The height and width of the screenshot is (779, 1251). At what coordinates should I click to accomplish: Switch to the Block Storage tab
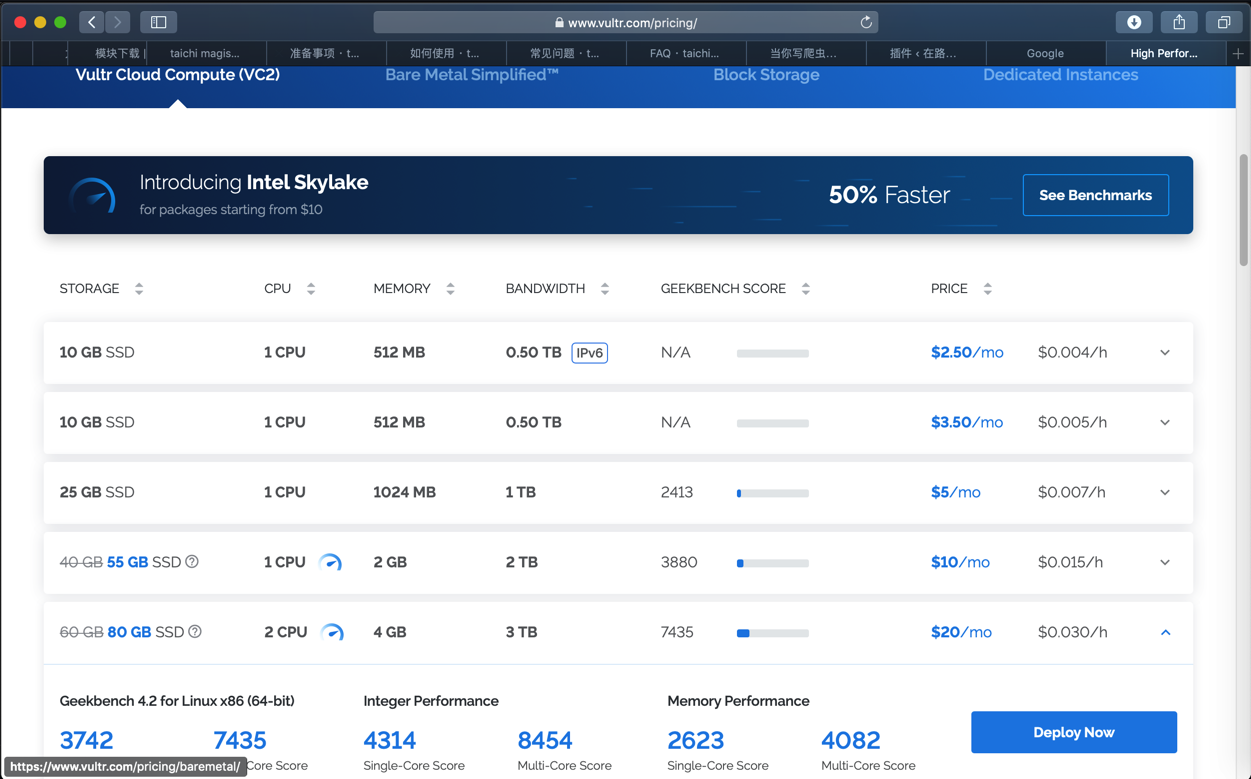[x=766, y=75]
